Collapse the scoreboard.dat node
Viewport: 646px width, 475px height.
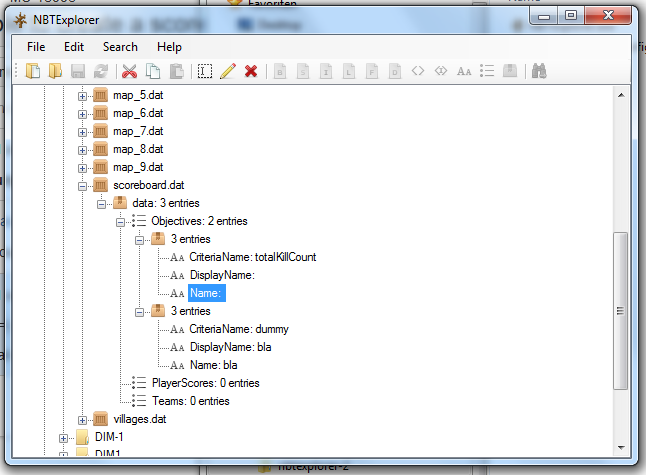[82, 186]
